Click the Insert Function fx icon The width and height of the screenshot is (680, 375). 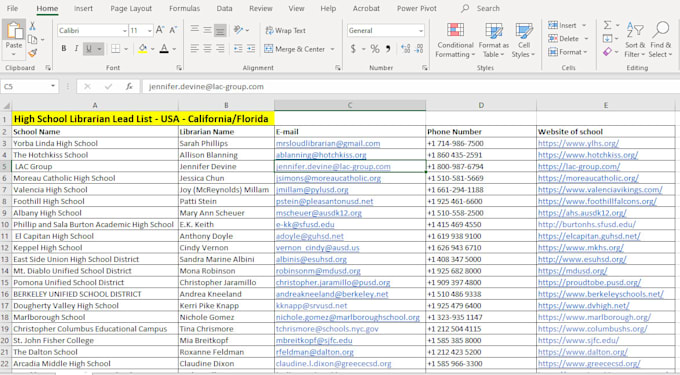129,86
